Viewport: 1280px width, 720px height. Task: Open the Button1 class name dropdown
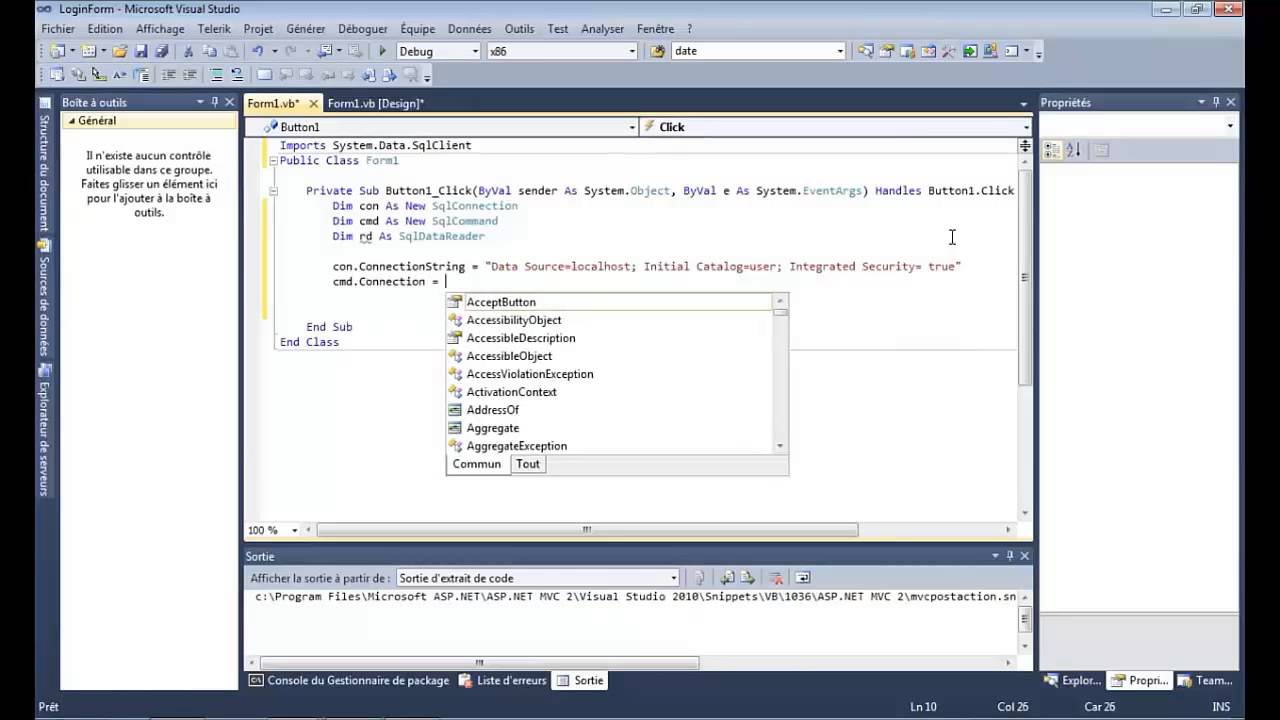click(x=631, y=127)
